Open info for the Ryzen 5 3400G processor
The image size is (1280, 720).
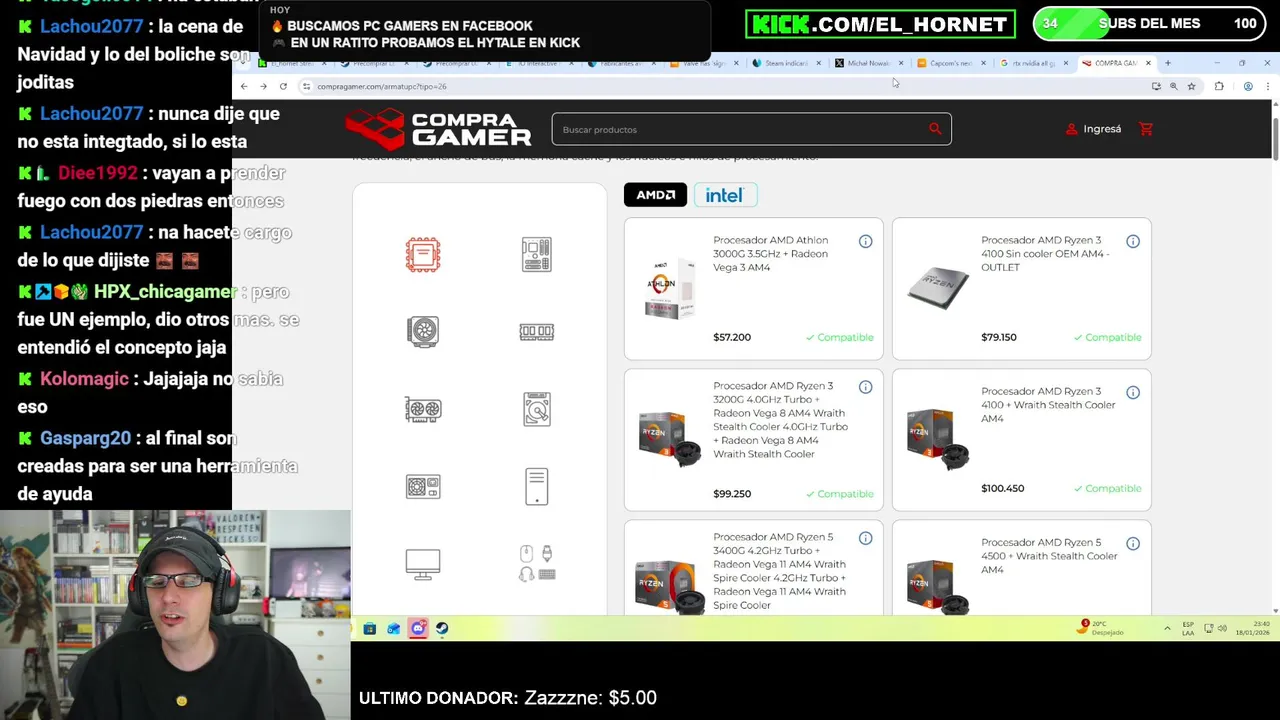866,538
